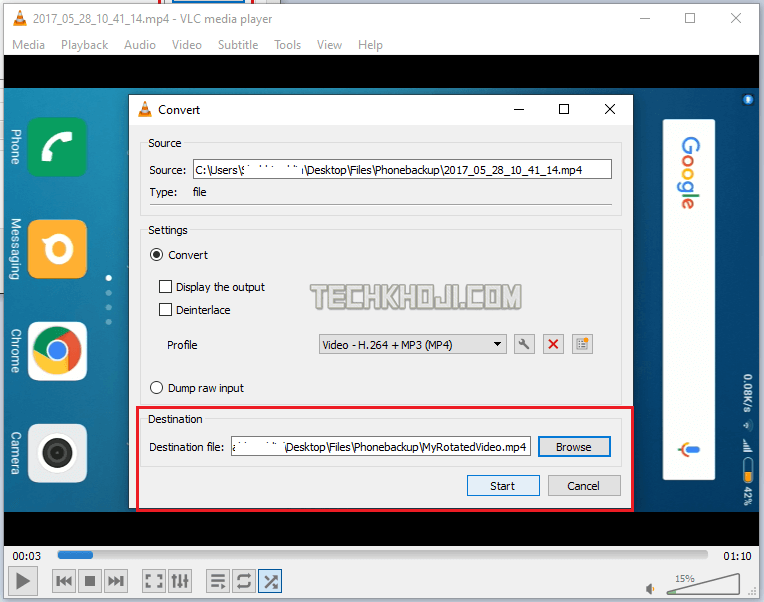Toggle fullscreen video mode
Screen dimensions: 764x602
(153, 581)
